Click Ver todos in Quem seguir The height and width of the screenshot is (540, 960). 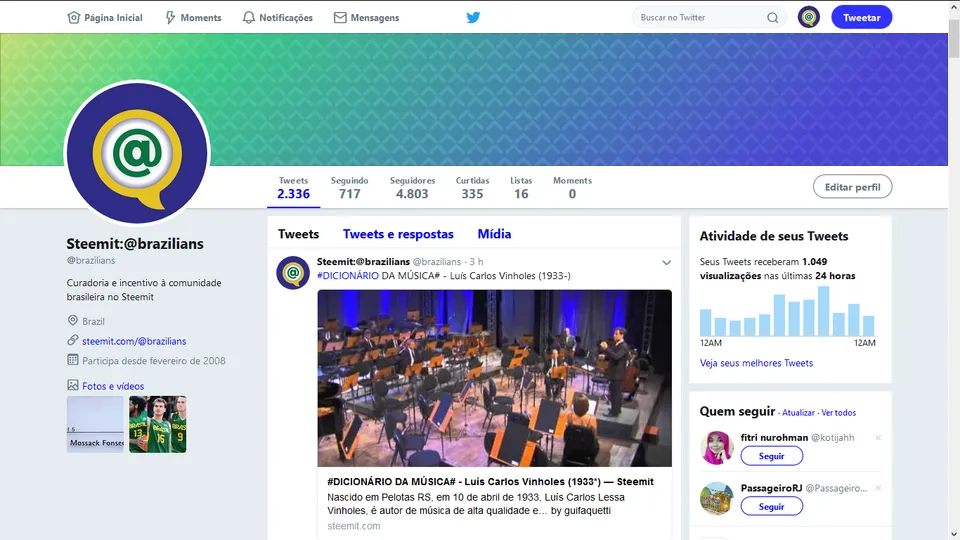pos(839,413)
